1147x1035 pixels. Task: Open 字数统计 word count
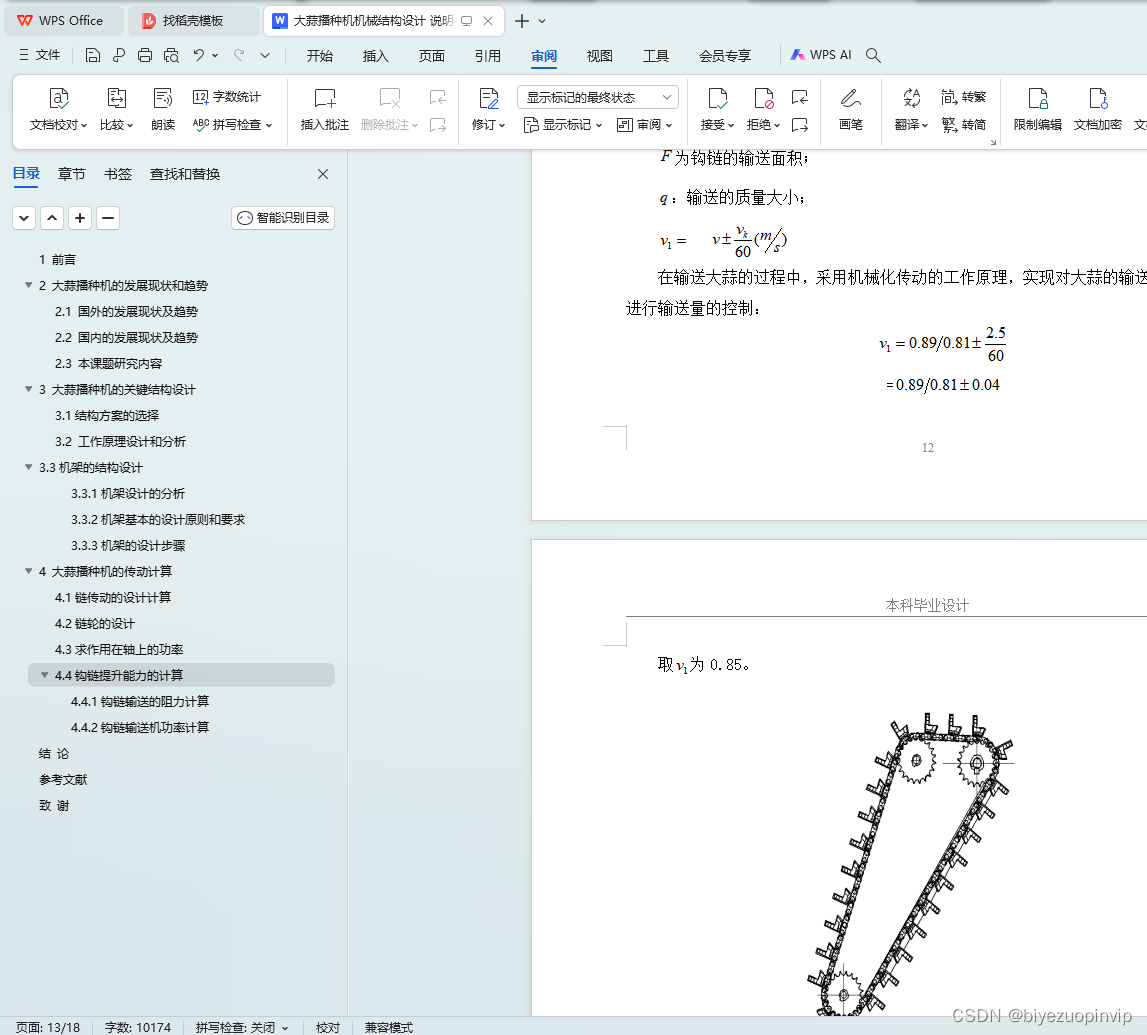point(227,97)
